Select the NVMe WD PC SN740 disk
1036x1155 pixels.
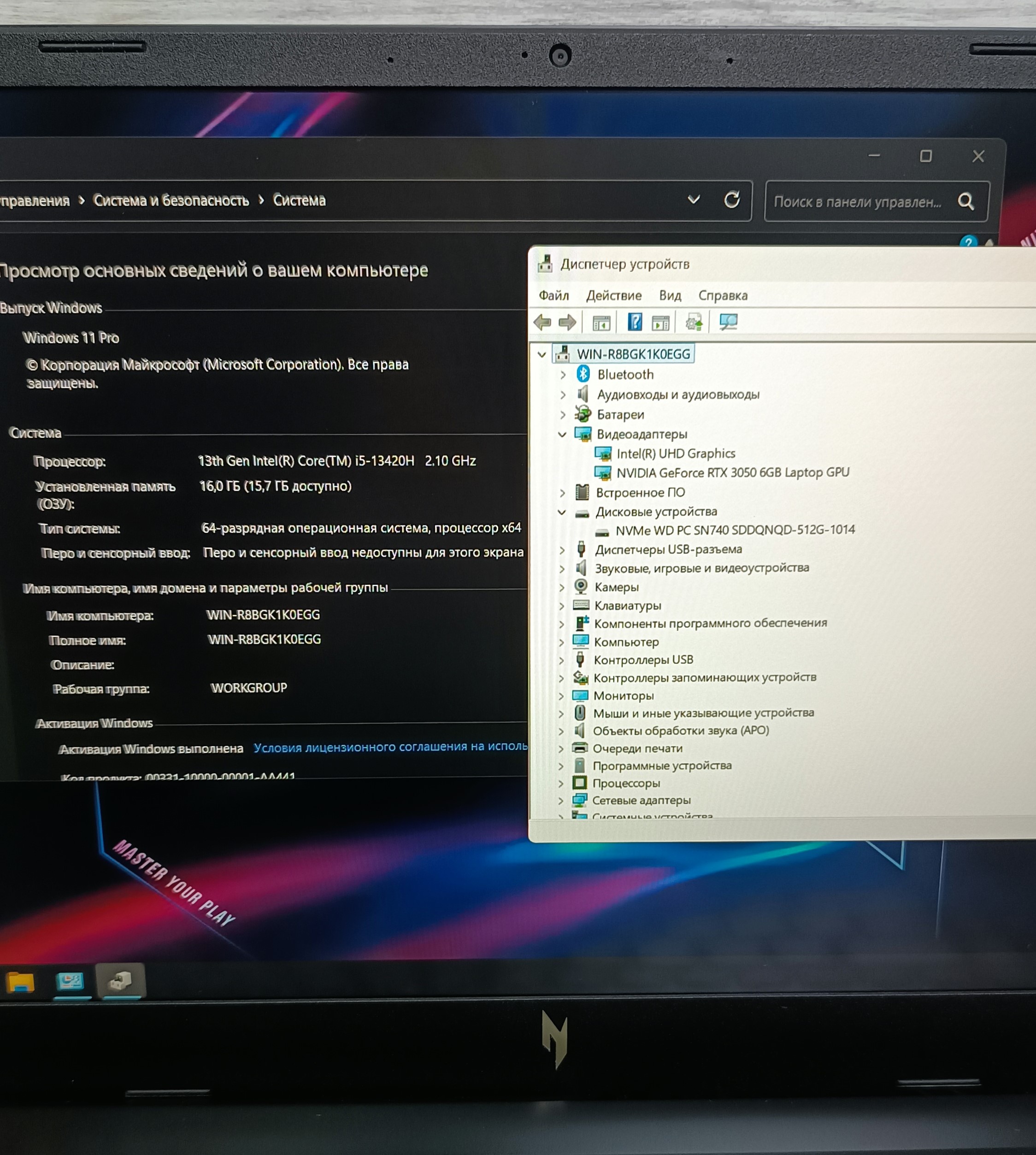coord(734,530)
